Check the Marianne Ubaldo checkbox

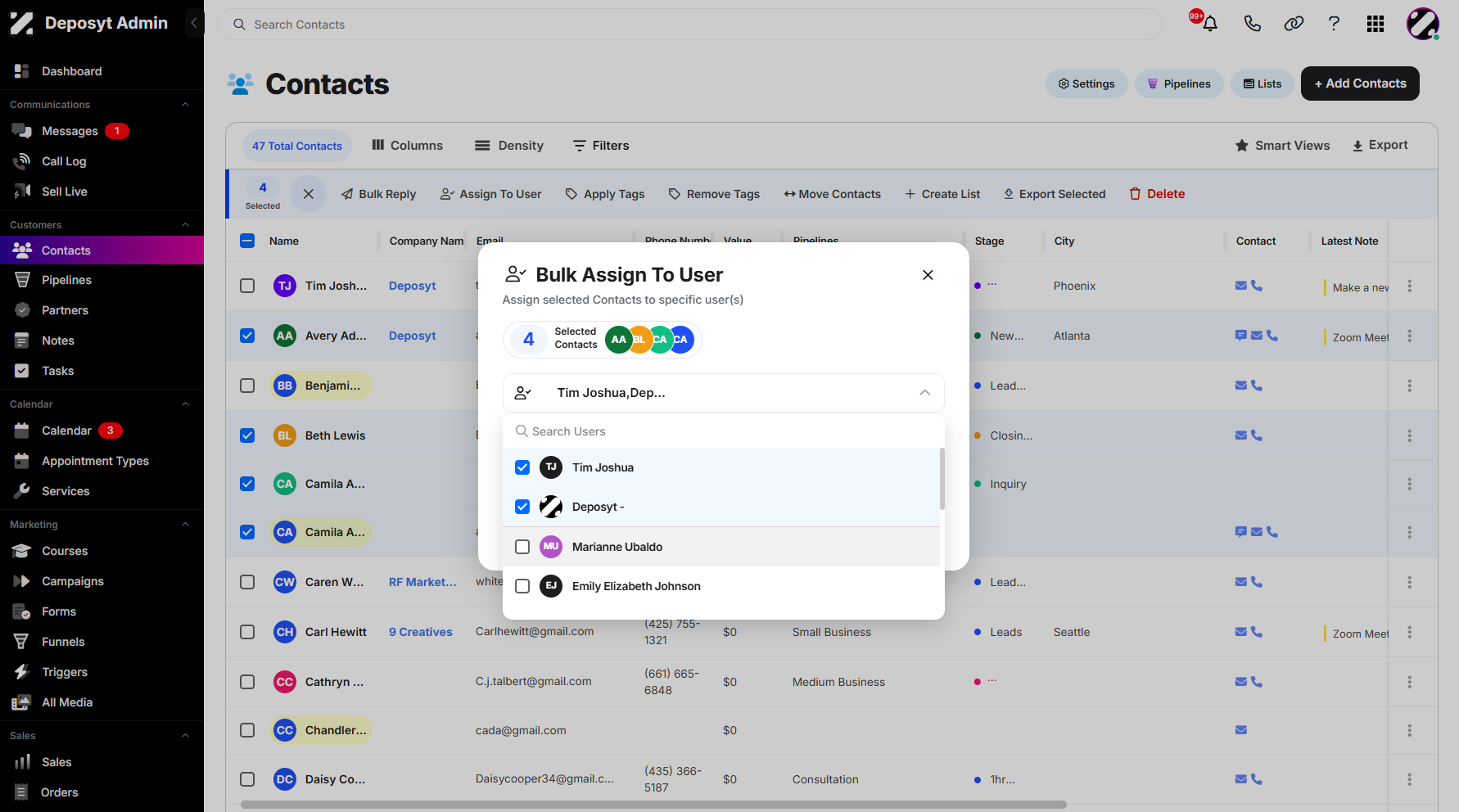pyautogui.click(x=522, y=547)
